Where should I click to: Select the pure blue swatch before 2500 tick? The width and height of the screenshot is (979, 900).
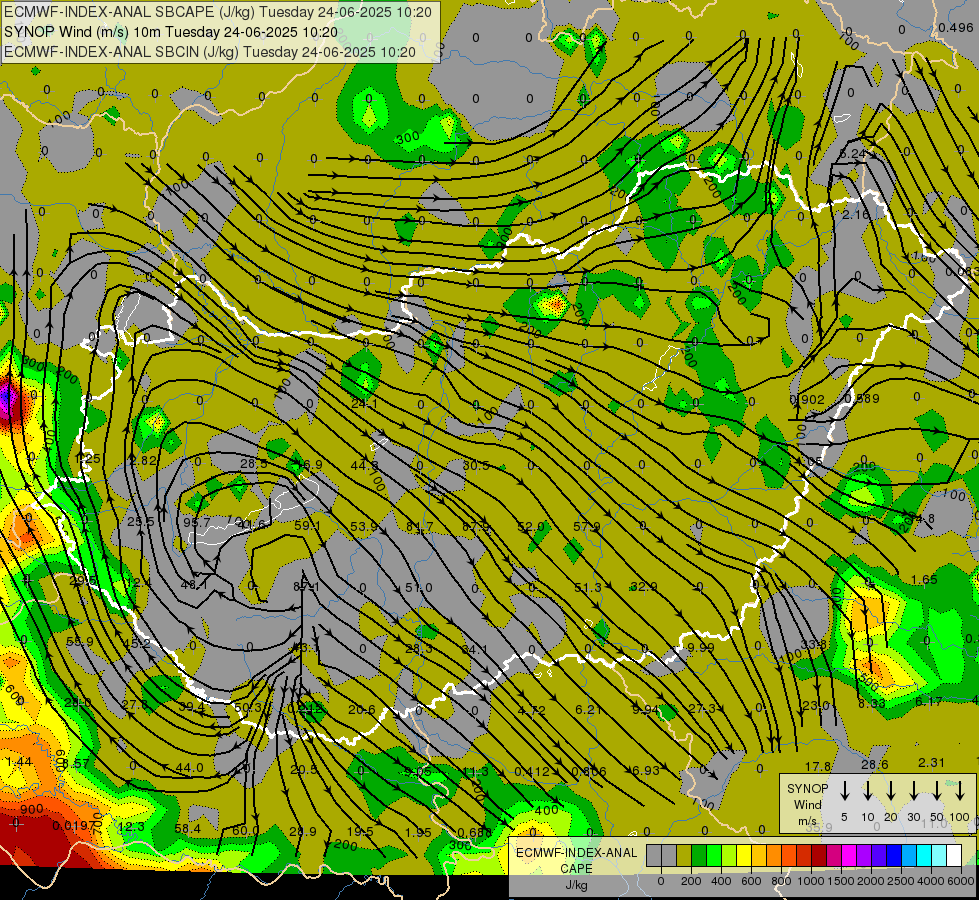point(894,855)
